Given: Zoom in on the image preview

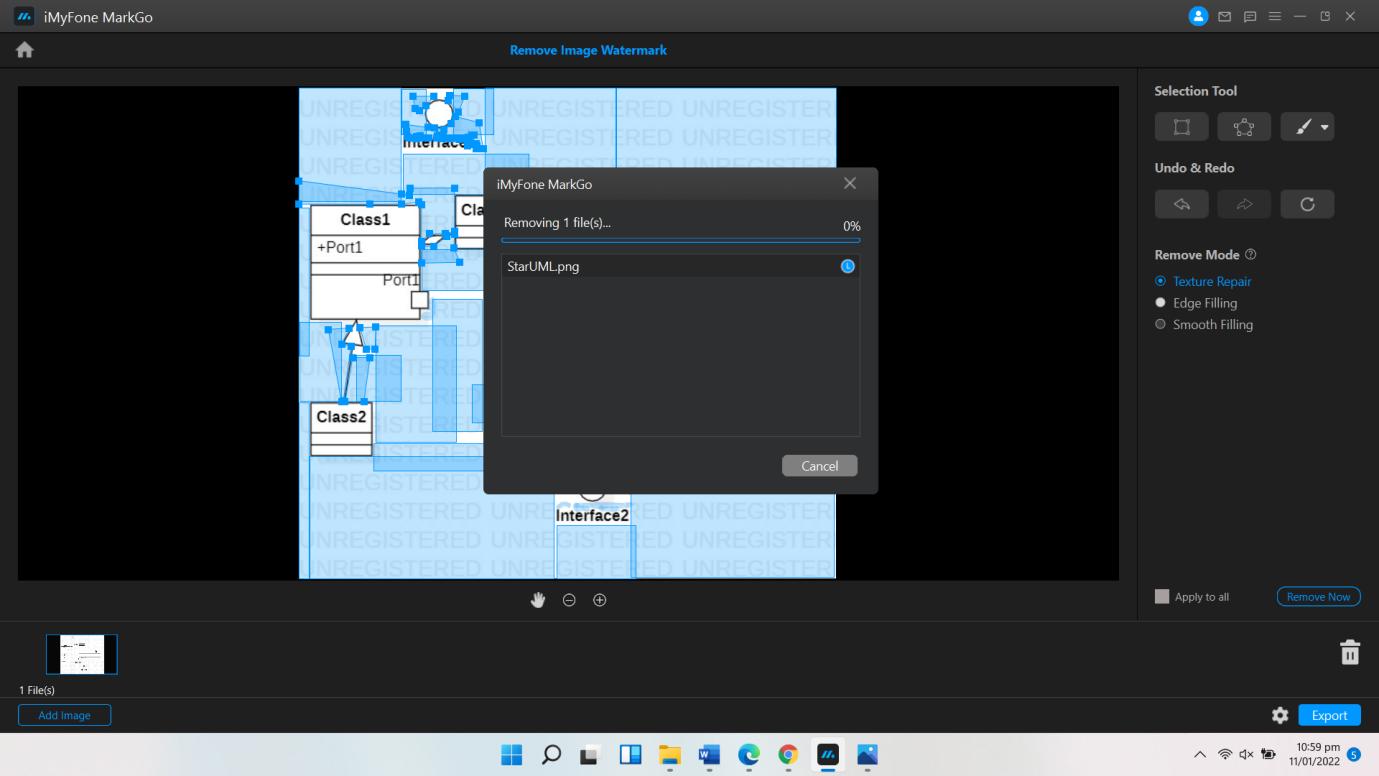Looking at the screenshot, I should pos(600,600).
